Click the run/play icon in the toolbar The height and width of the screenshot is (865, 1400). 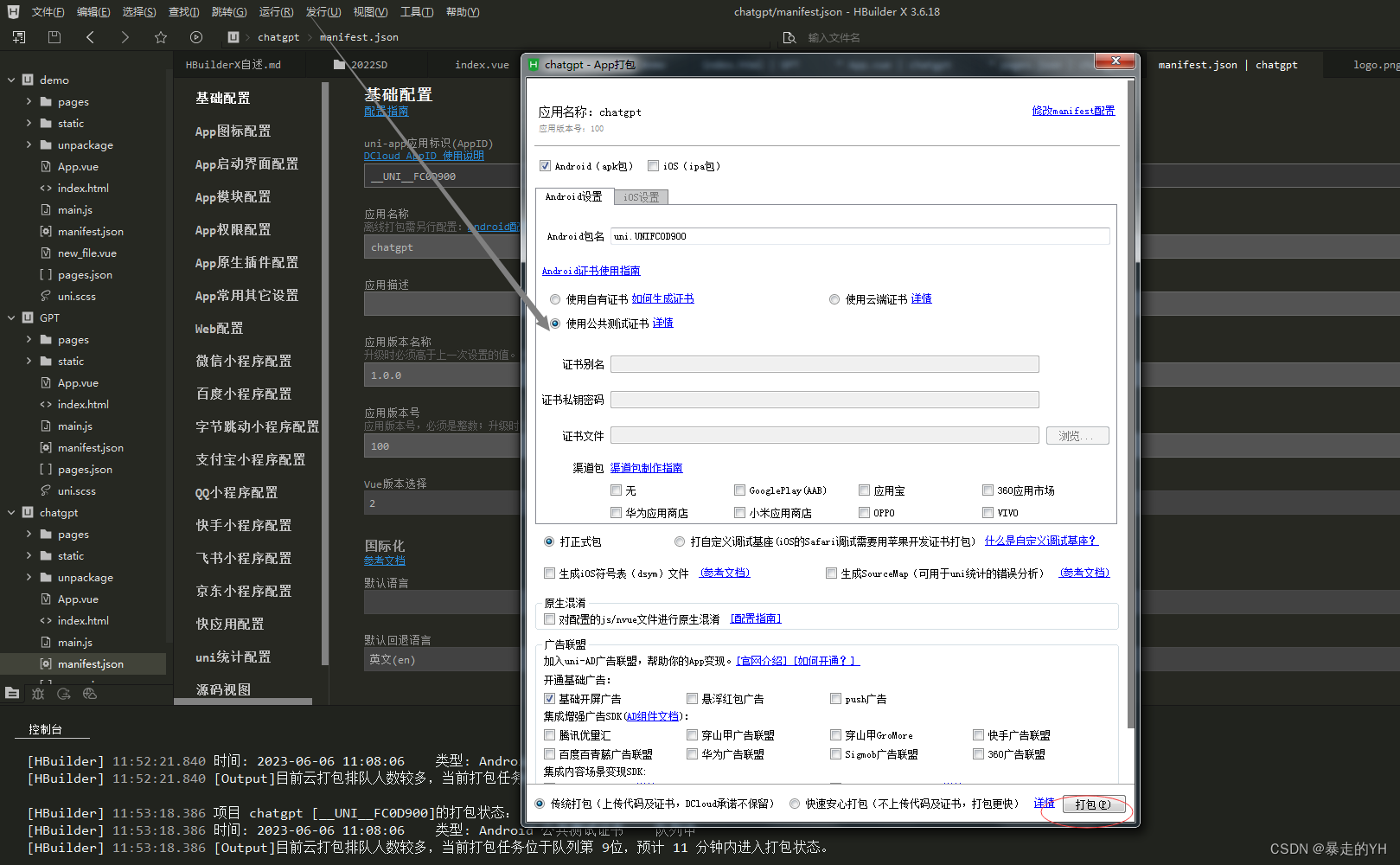[x=195, y=37]
